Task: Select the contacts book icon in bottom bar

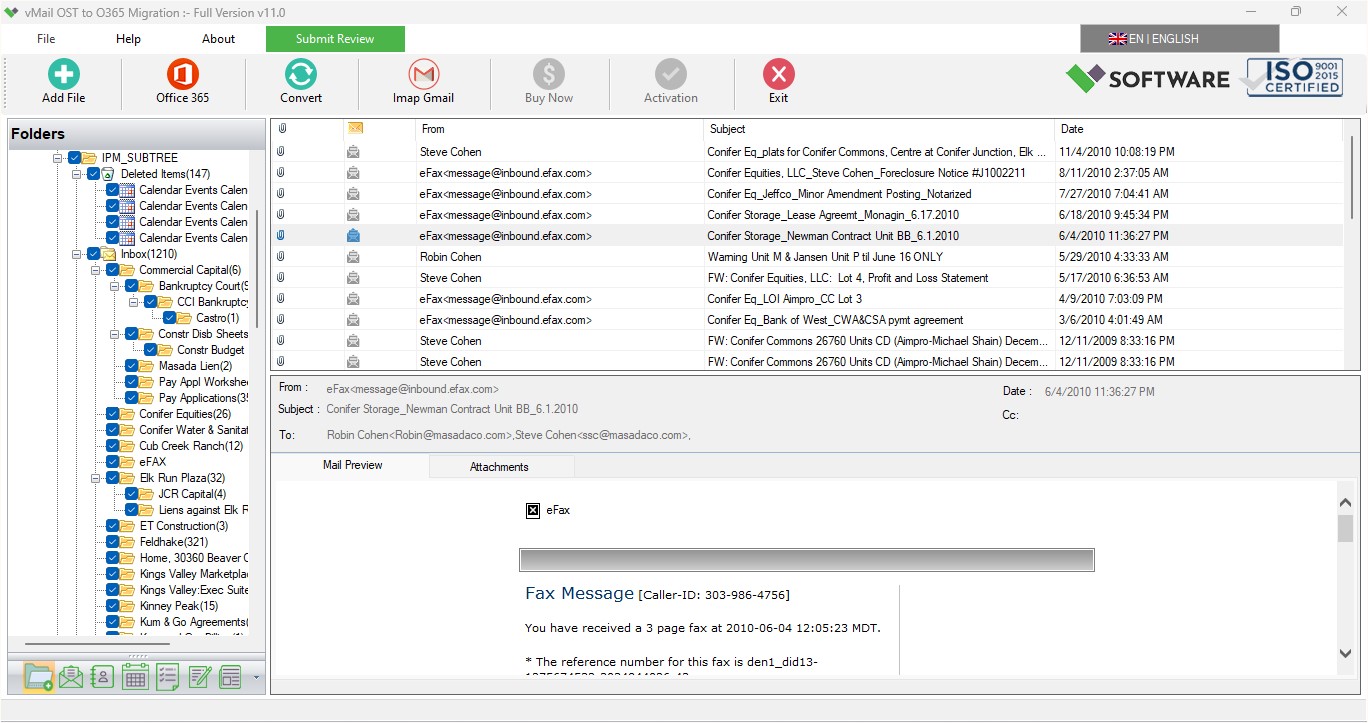Action: [x=102, y=677]
